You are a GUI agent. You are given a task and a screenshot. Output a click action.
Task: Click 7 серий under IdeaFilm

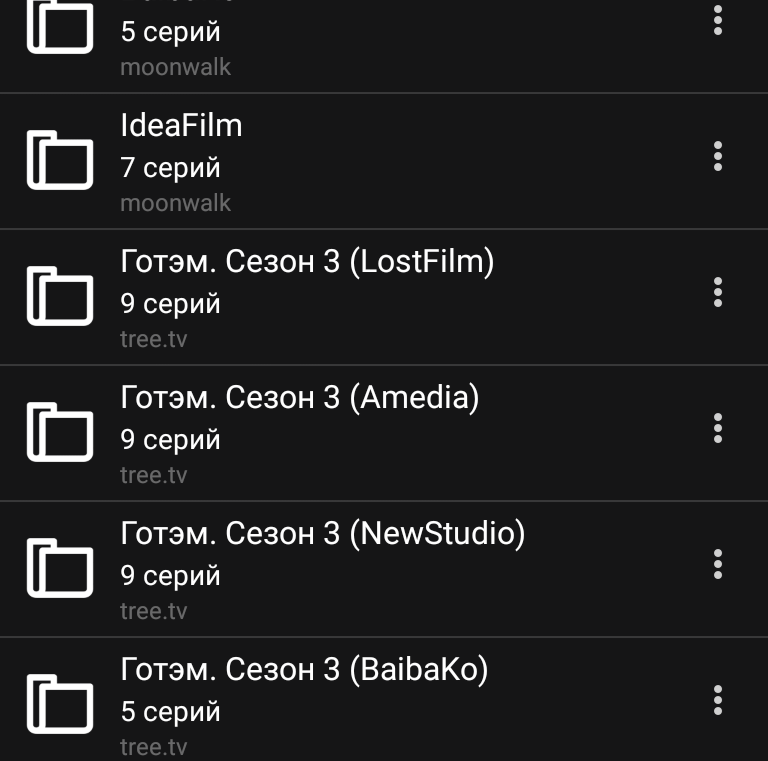click(x=170, y=168)
